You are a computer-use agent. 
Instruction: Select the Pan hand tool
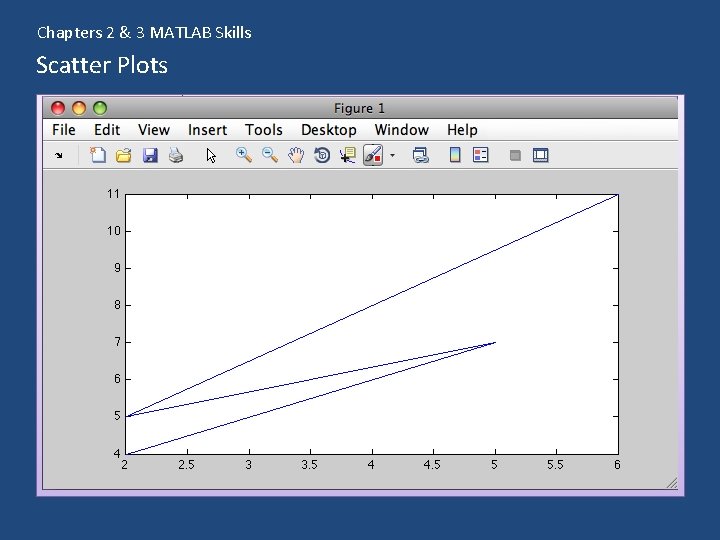tap(296, 155)
